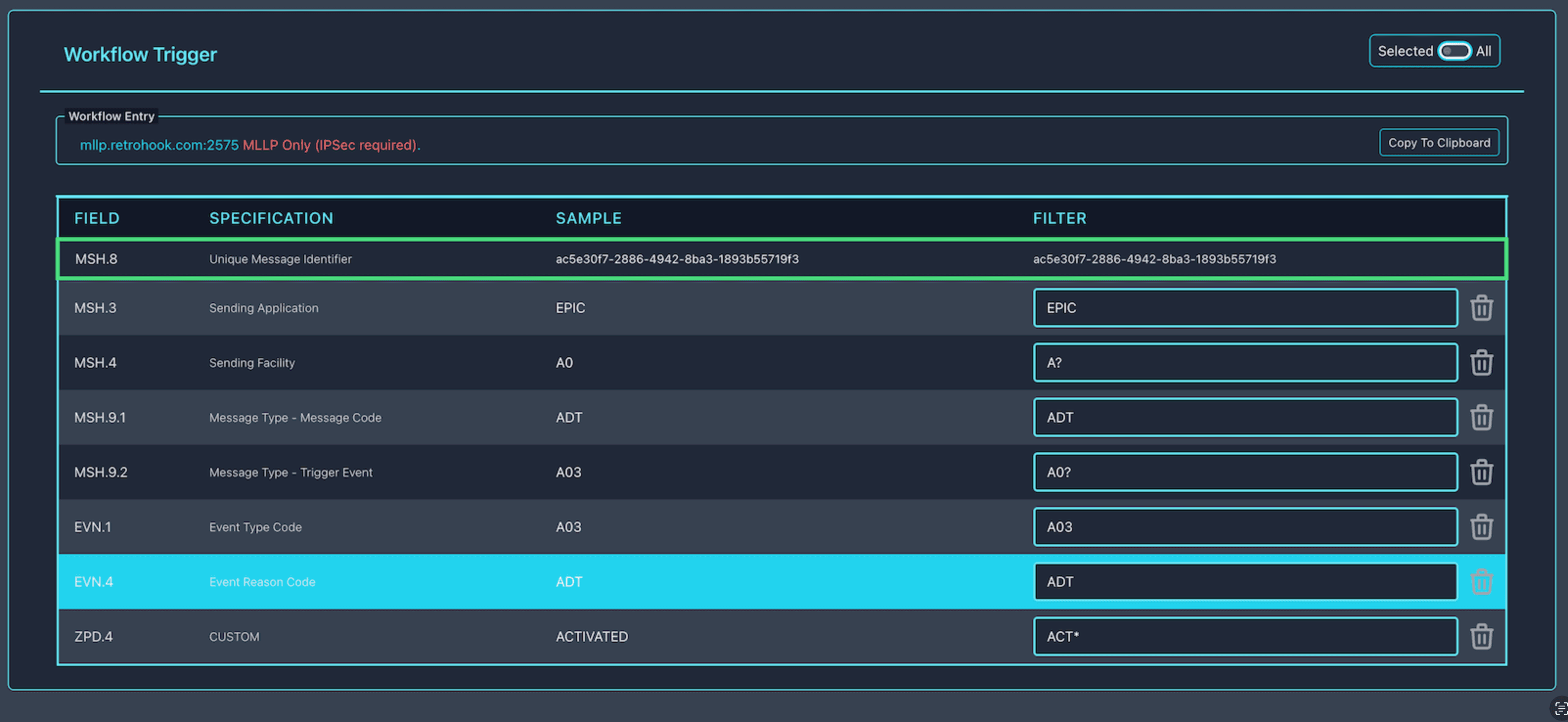Click the MLLP Only (IPSec required) notice
This screenshot has width=1568, height=722.
331,145
